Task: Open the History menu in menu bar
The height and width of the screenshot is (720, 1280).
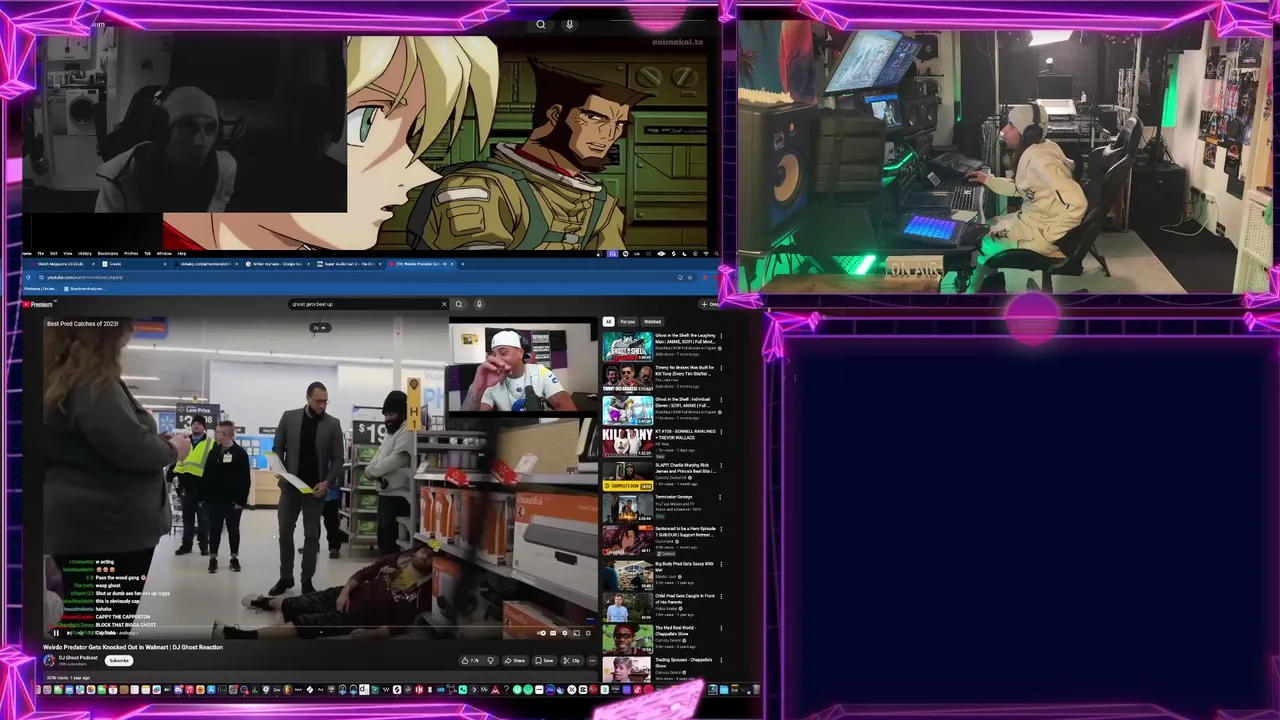Action: (85, 253)
